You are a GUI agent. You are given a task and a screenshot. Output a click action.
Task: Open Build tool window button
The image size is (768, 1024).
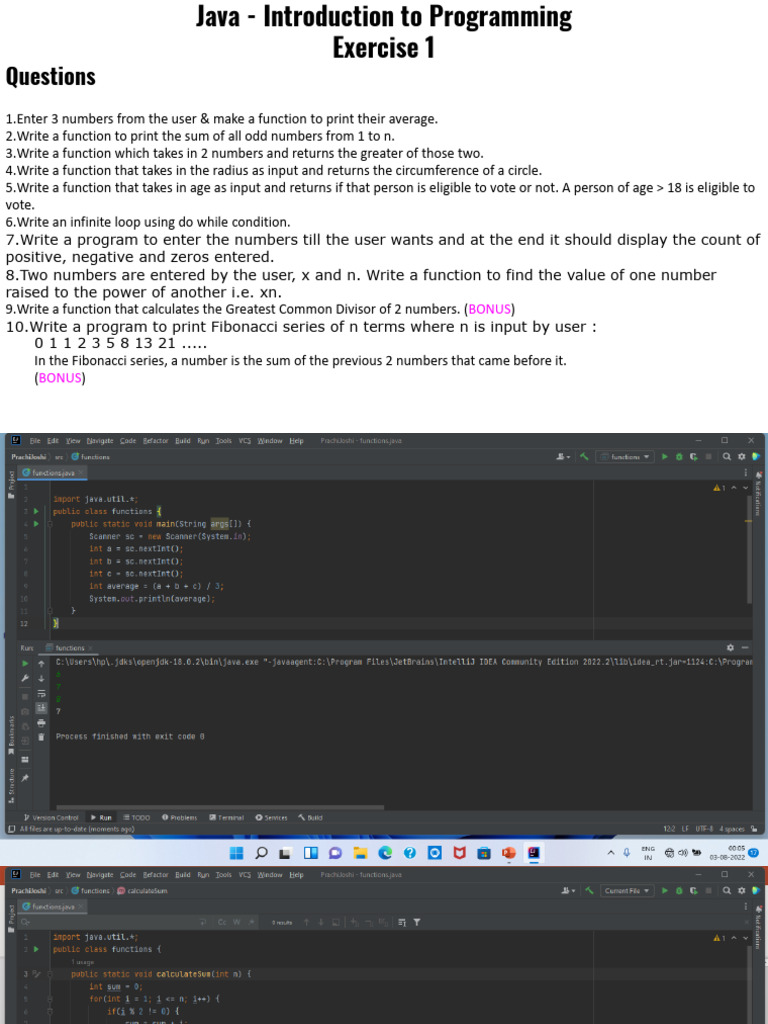pyautogui.click(x=310, y=817)
